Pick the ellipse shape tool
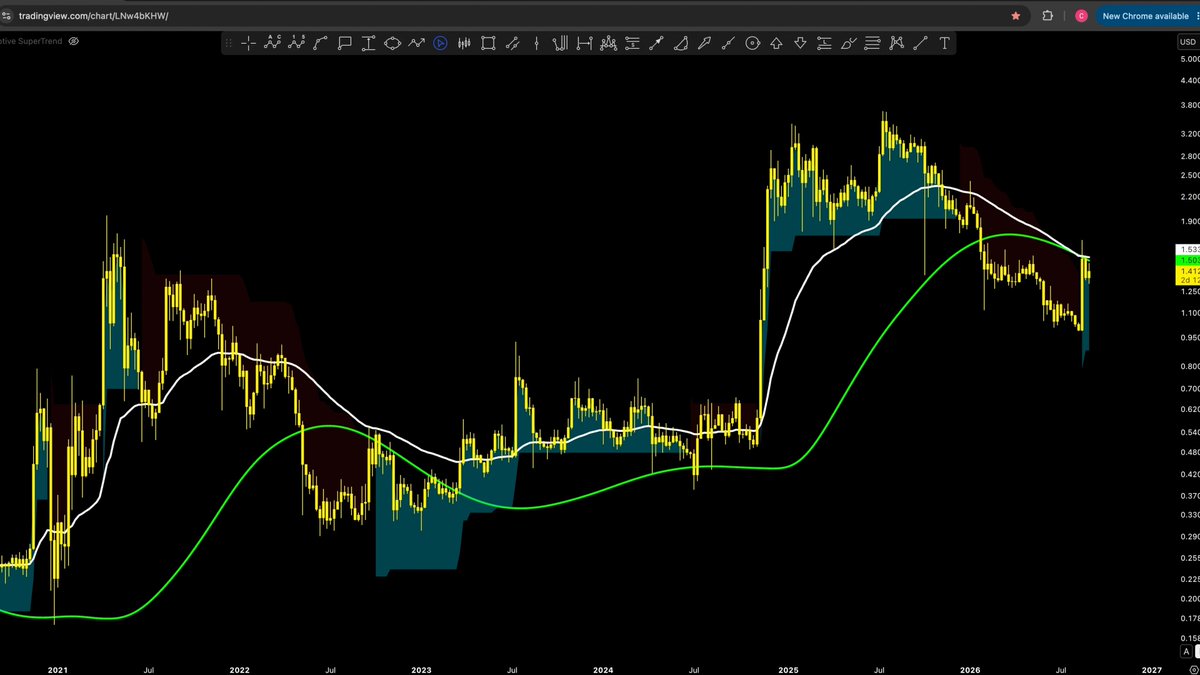The width and height of the screenshot is (1200, 675). point(392,43)
